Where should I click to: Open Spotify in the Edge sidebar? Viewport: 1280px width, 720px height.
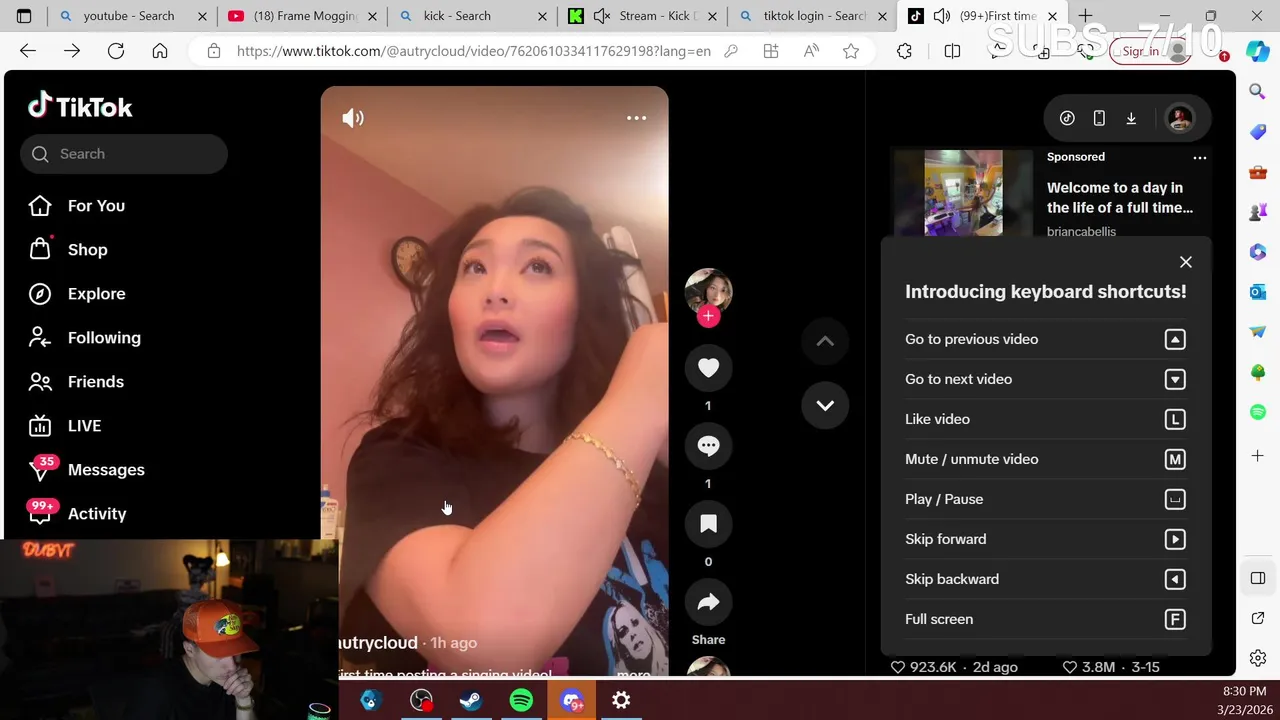(1258, 412)
